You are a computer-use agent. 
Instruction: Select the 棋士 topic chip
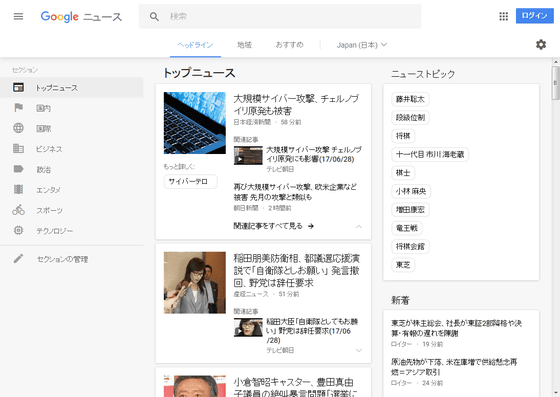(403, 173)
